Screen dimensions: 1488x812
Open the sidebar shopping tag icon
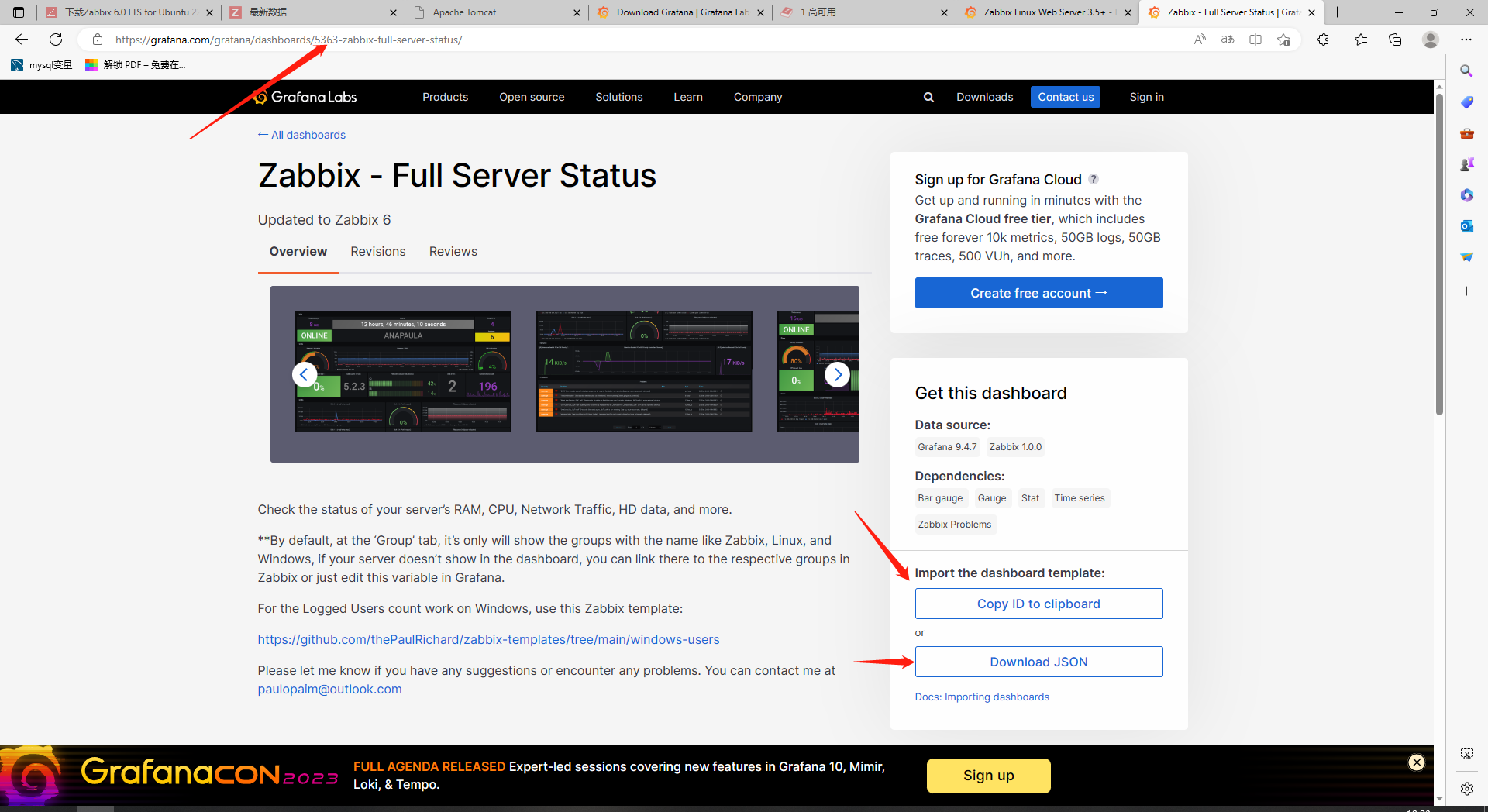point(1466,102)
